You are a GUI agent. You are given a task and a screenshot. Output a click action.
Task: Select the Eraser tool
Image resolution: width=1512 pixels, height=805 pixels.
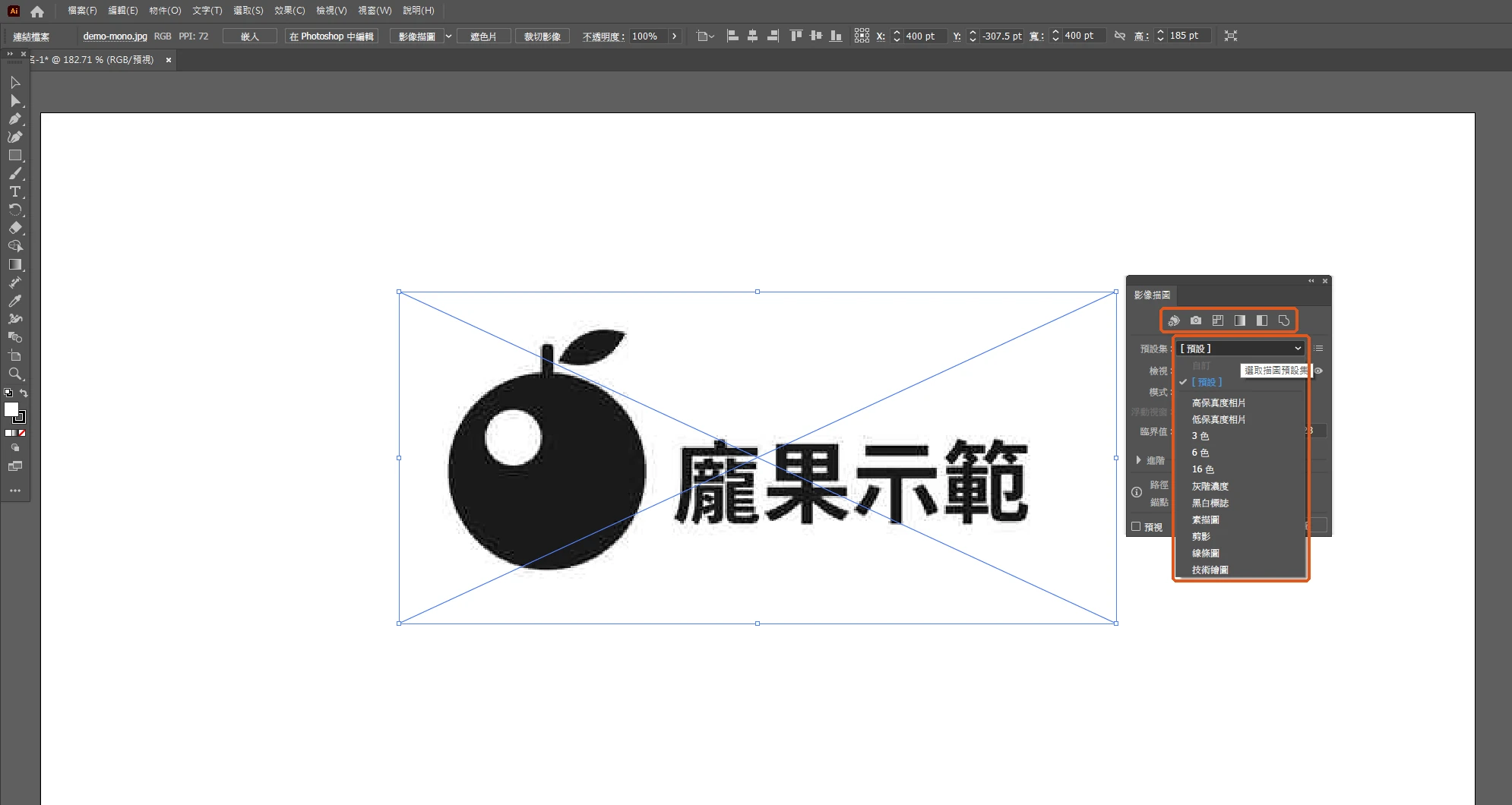click(14, 228)
